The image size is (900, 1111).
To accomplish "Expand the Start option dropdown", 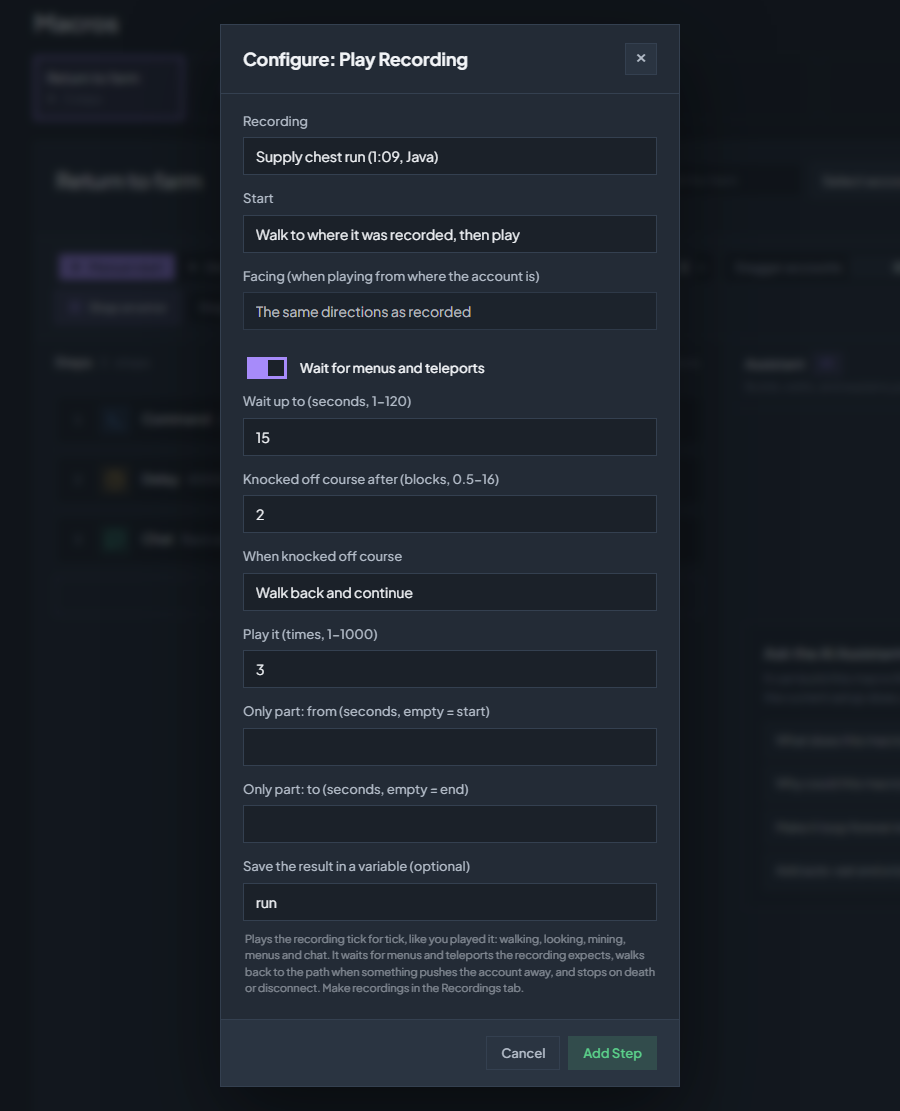I will 449,235.
